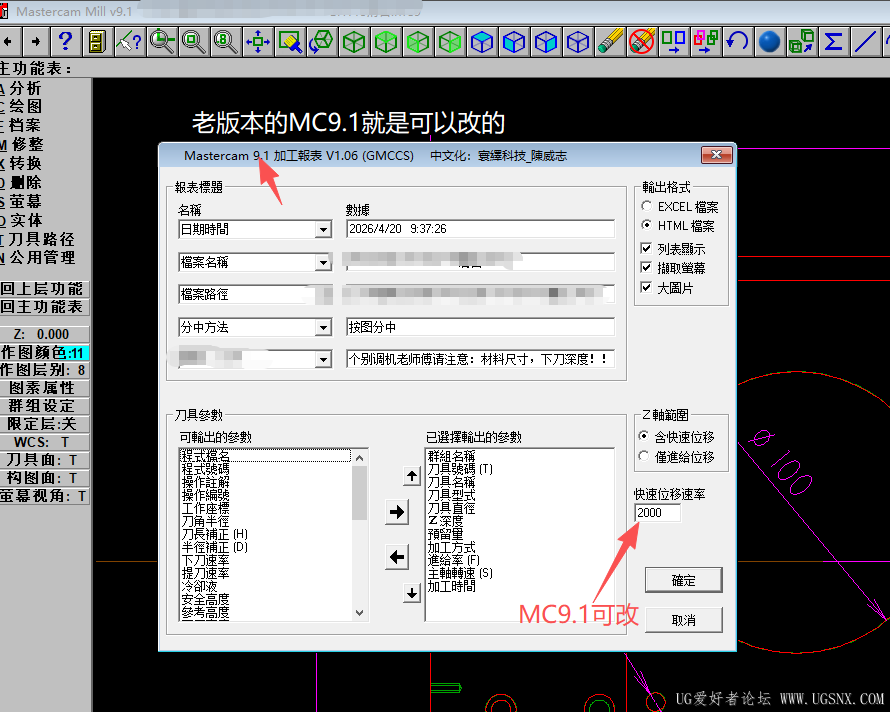Click the blue squares translate icon

tap(674, 41)
